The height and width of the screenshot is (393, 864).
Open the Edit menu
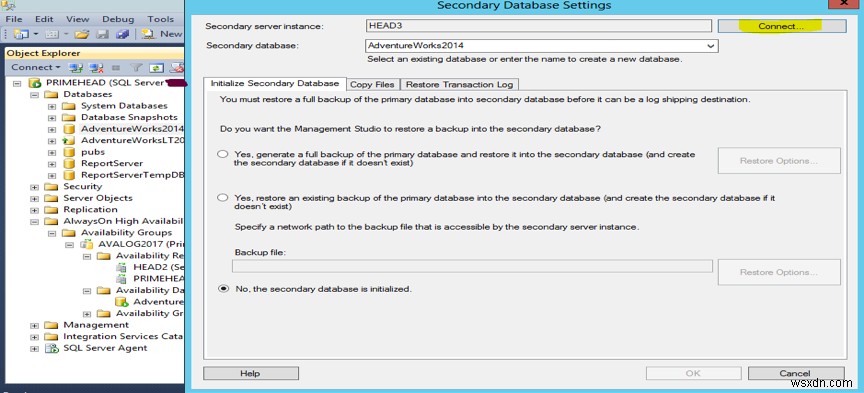coord(44,19)
